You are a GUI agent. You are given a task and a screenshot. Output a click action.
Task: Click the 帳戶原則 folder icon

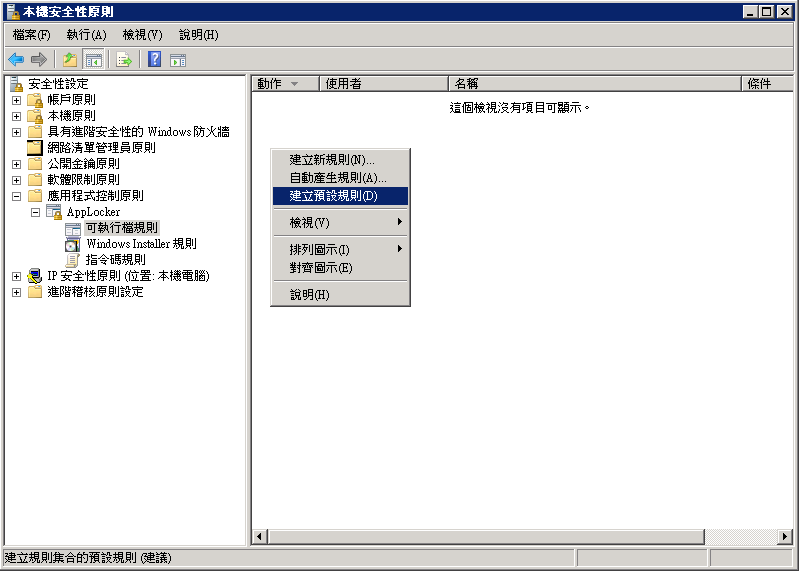35,100
